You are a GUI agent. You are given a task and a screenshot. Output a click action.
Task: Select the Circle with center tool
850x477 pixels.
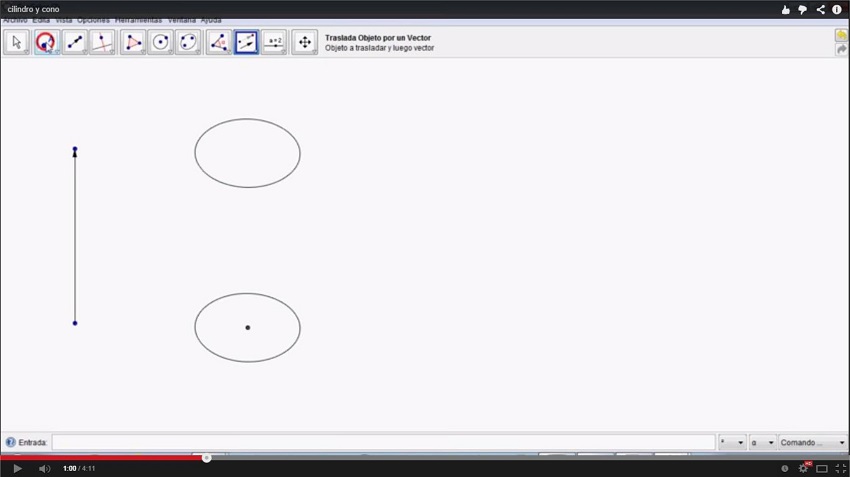point(160,42)
